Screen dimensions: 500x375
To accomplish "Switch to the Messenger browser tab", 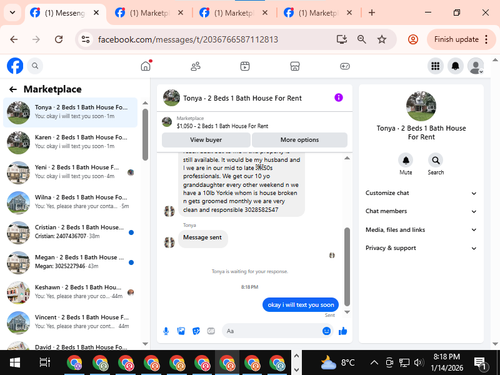I will click(65, 13).
